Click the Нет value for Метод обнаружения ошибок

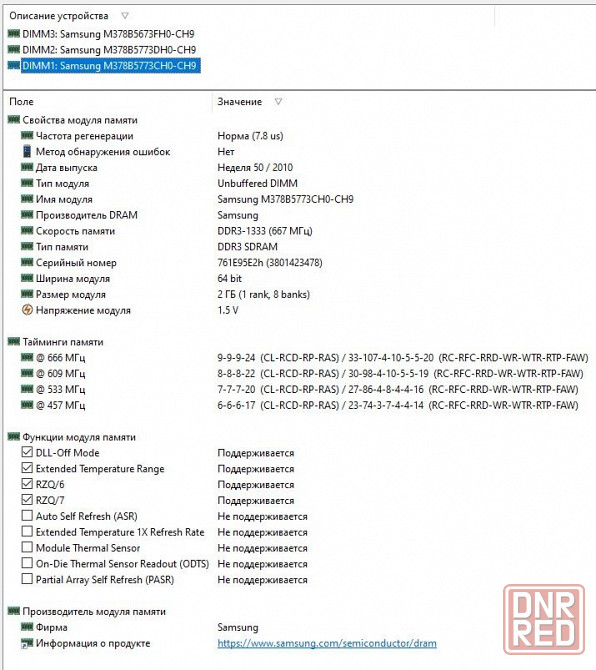click(226, 152)
